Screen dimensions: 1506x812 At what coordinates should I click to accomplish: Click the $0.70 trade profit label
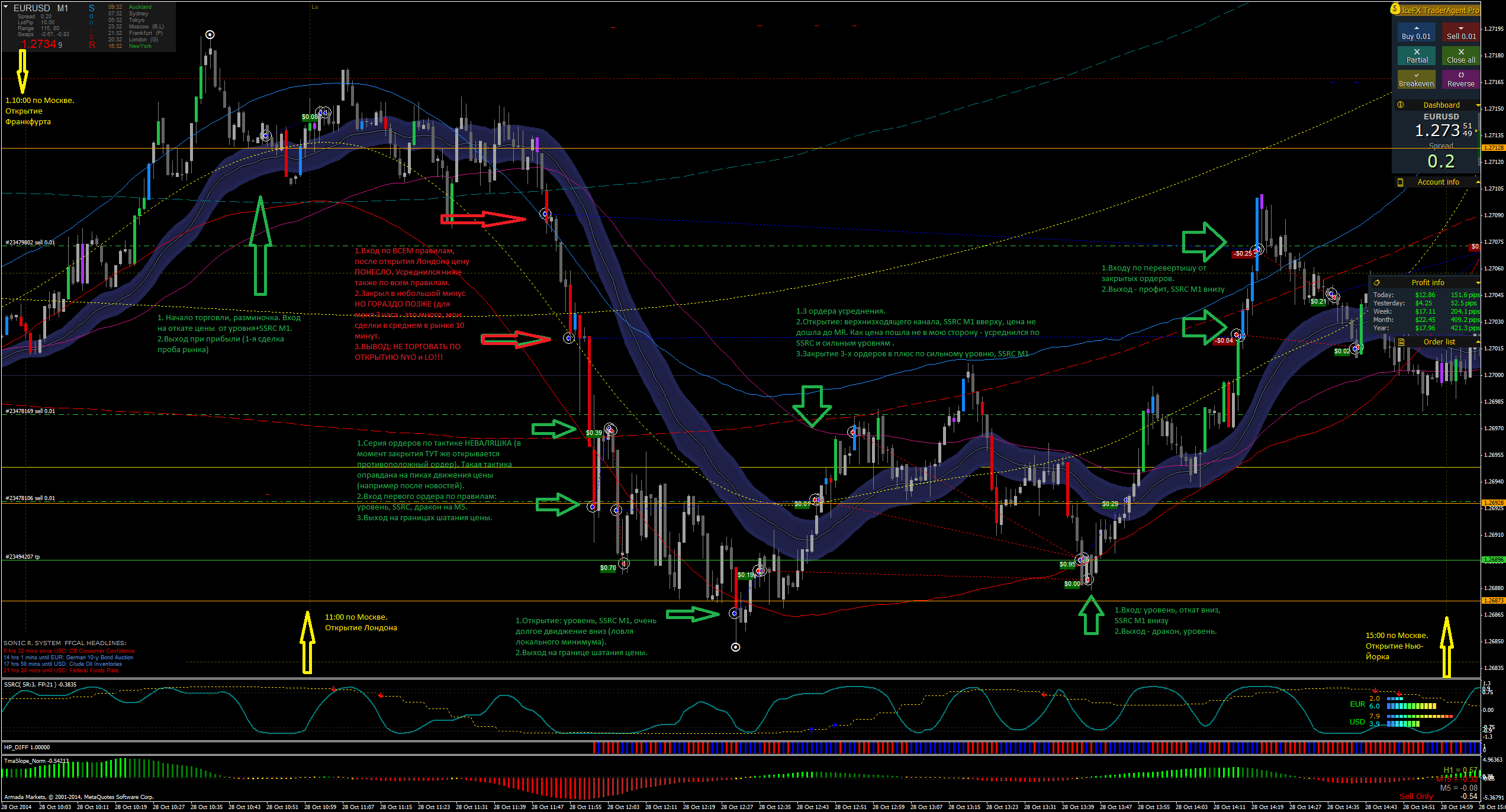pyautogui.click(x=608, y=568)
